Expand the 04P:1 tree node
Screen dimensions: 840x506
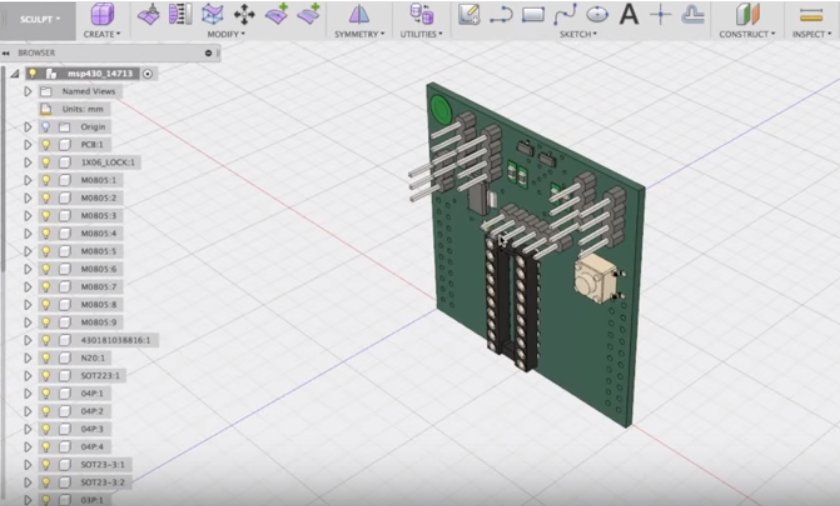[x=28, y=394]
